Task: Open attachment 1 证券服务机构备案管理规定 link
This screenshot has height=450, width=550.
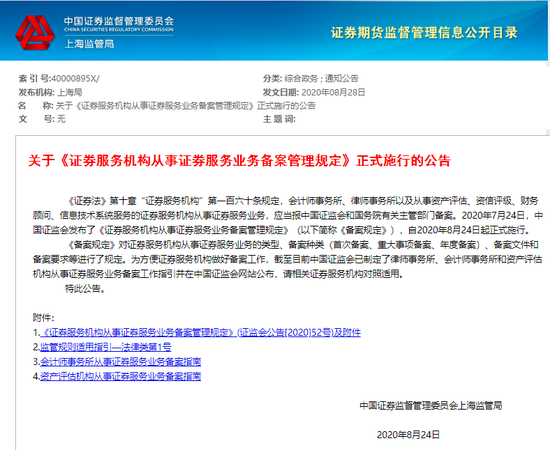Action: pos(200,332)
